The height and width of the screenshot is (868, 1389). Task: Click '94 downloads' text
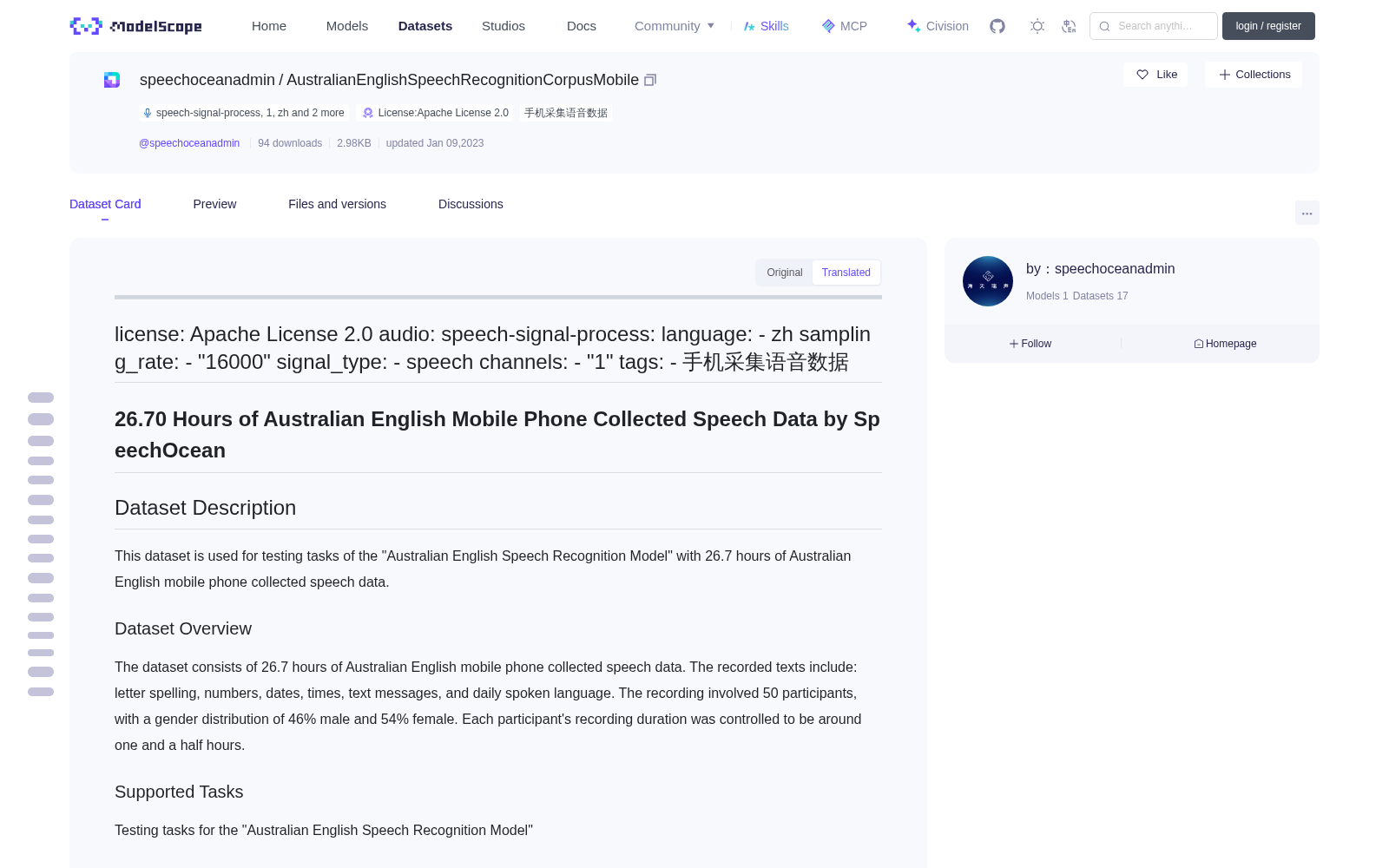290,143
